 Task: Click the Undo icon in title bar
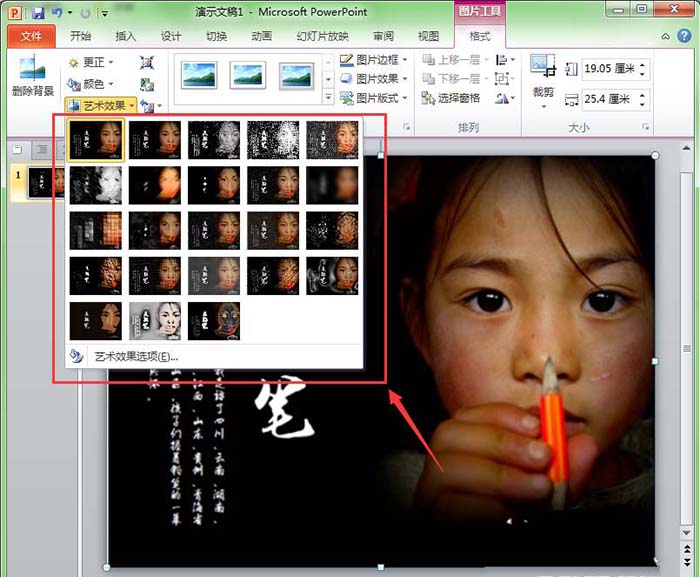click(x=57, y=13)
